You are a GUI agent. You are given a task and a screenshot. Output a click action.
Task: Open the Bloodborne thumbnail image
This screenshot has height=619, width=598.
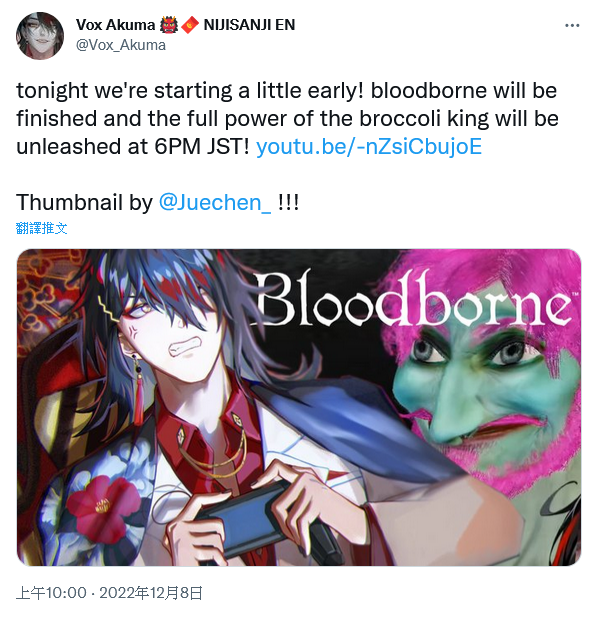pyautogui.click(x=299, y=407)
